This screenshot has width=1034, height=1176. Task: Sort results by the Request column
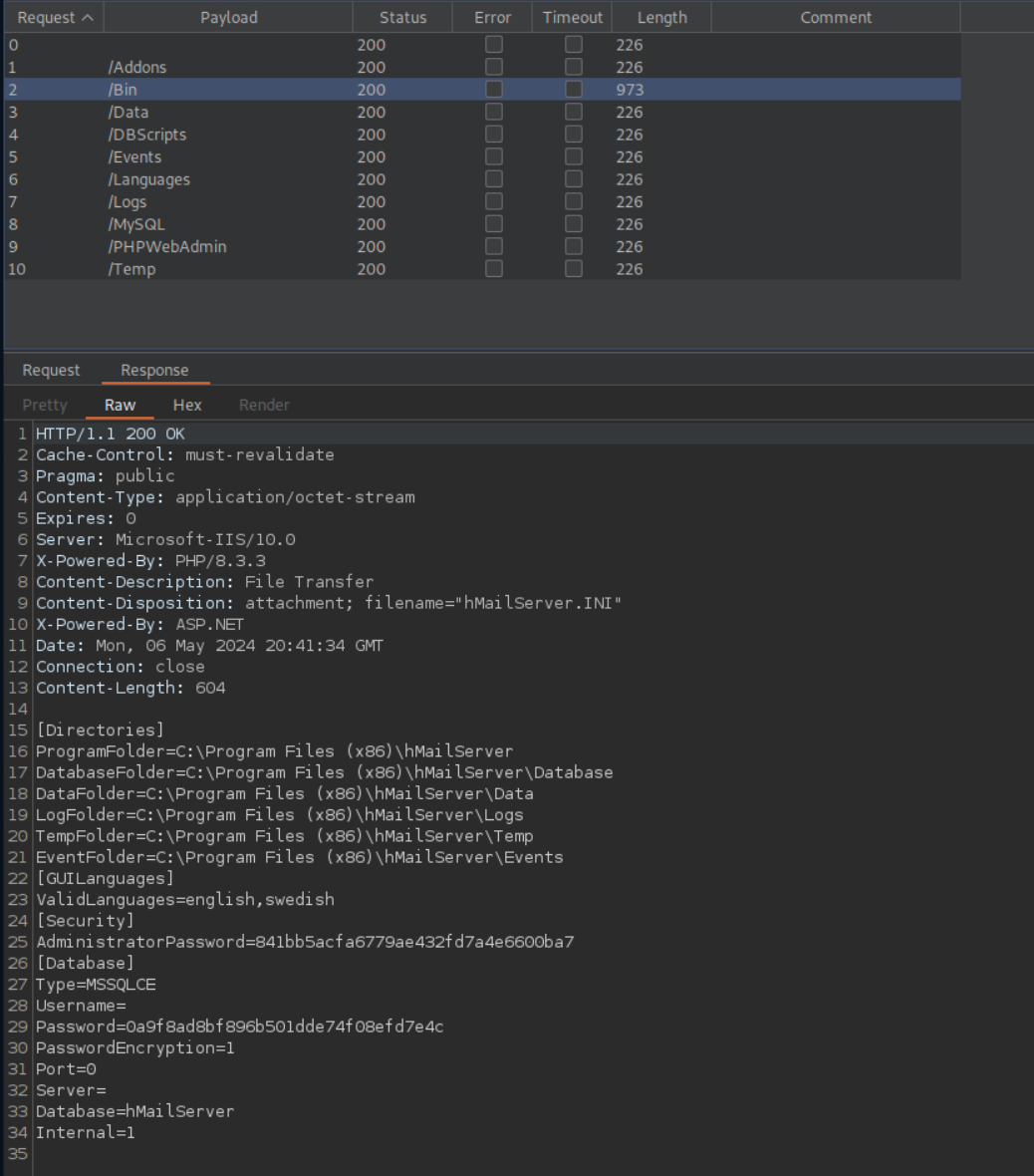54,17
